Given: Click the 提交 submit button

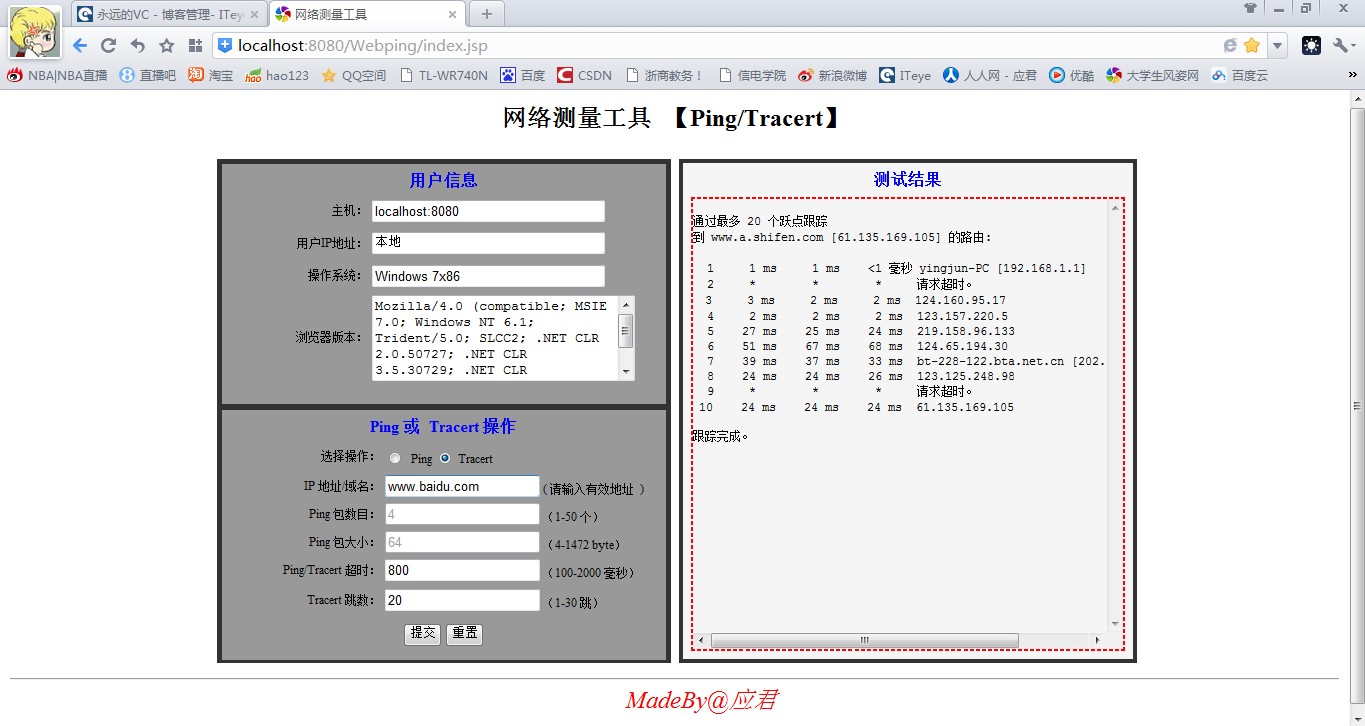Looking at the screenshot, I should [x=423, y=633].
